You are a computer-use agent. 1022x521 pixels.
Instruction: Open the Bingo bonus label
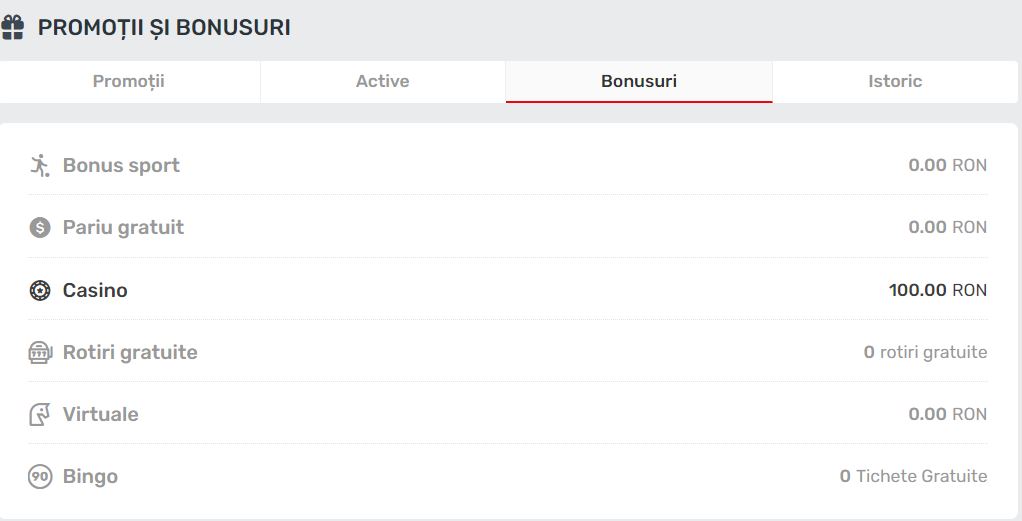tap(90, 477)
